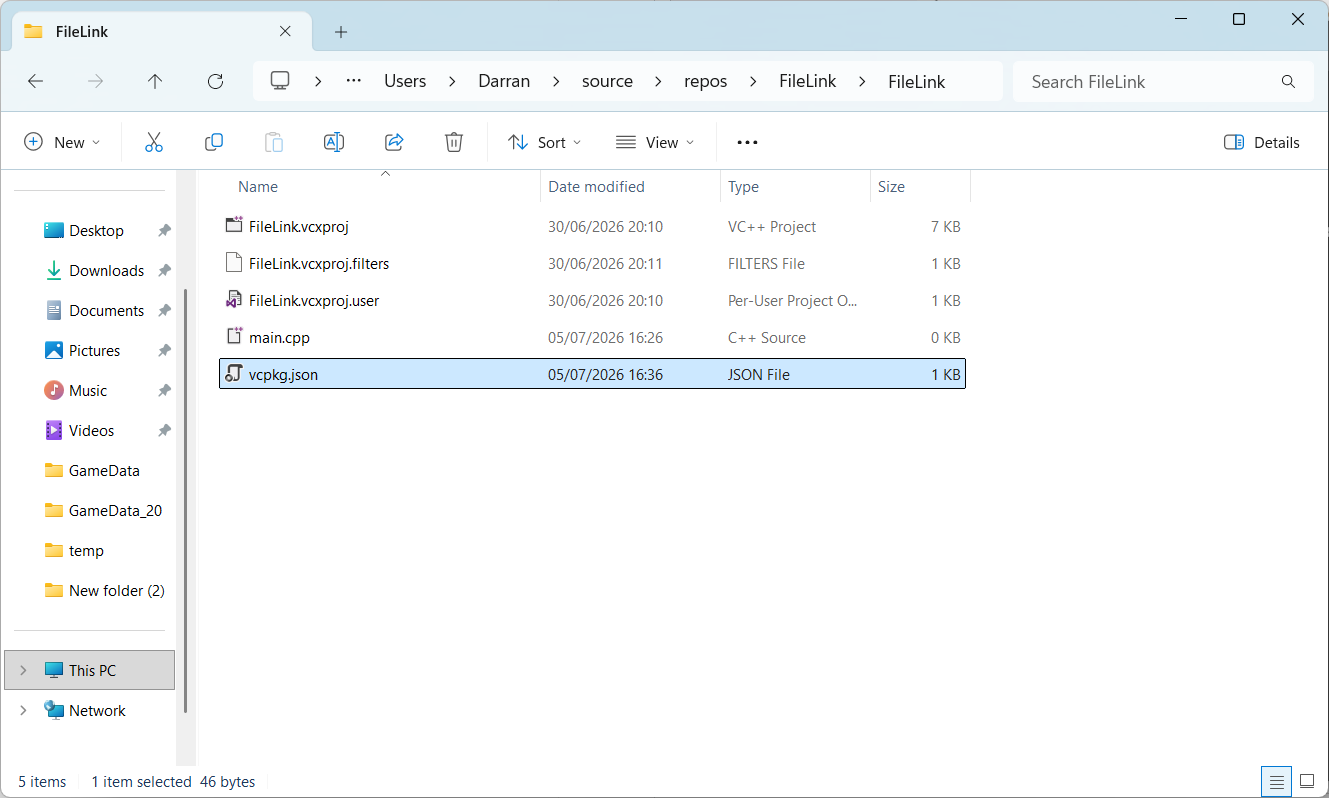This screenshot has width=1329, height=798.
Task: Click the Rename toolbar icon
Action: pos(334,142)
